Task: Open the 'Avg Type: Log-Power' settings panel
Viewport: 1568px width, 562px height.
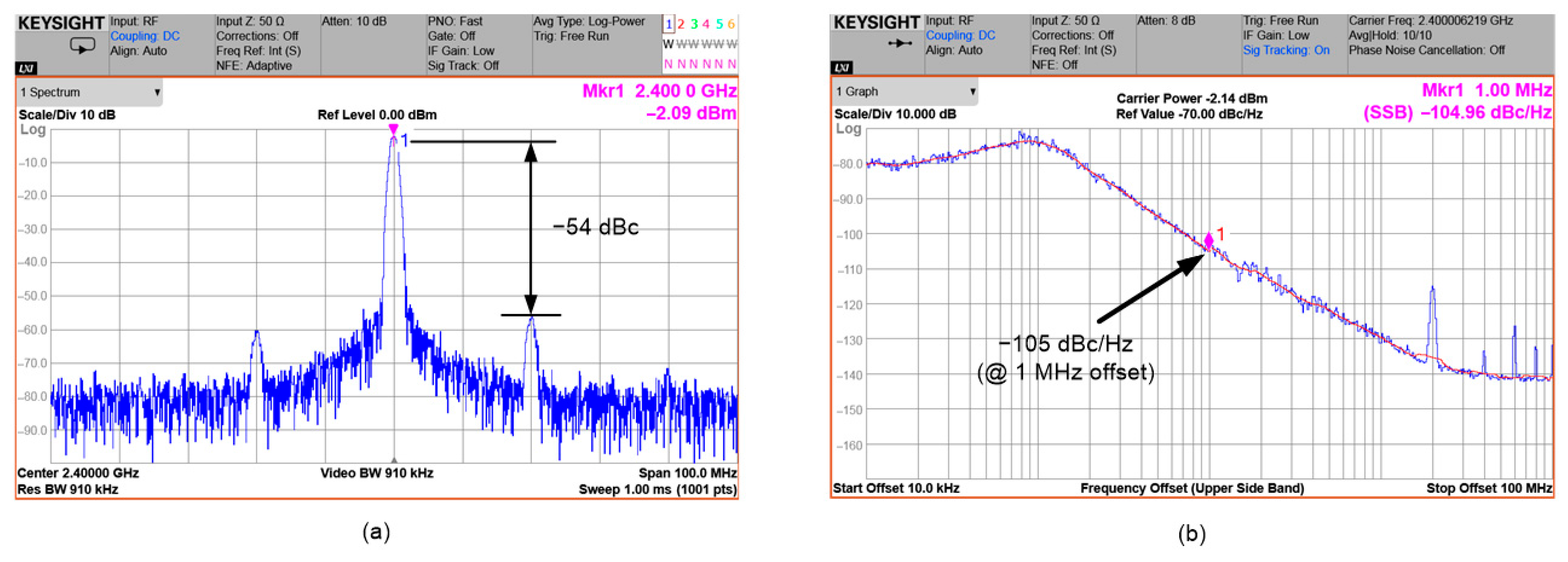Action: point(589,22)
